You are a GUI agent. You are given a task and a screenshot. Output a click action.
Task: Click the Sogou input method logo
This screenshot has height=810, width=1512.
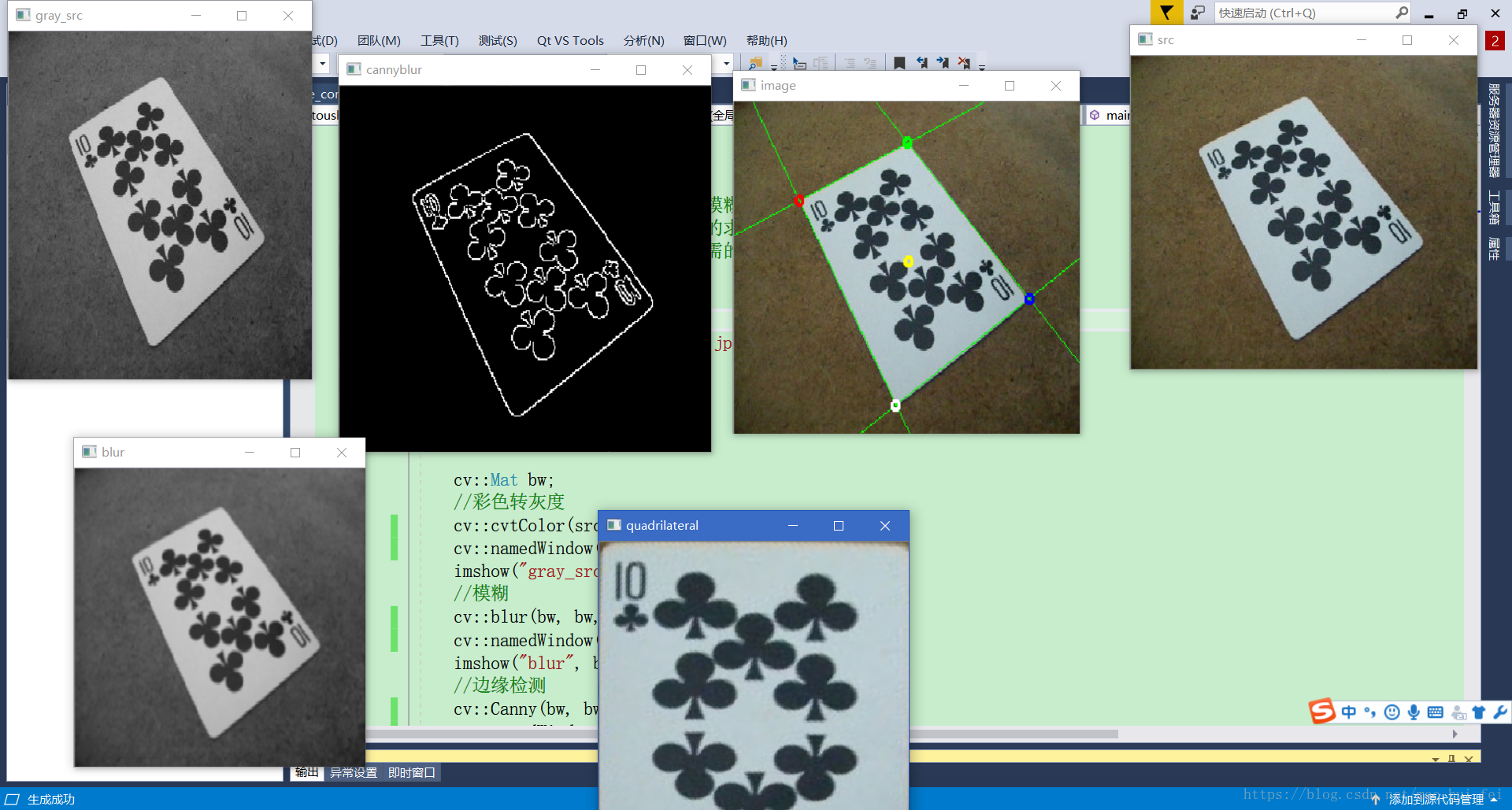[x=1322, y=711]
